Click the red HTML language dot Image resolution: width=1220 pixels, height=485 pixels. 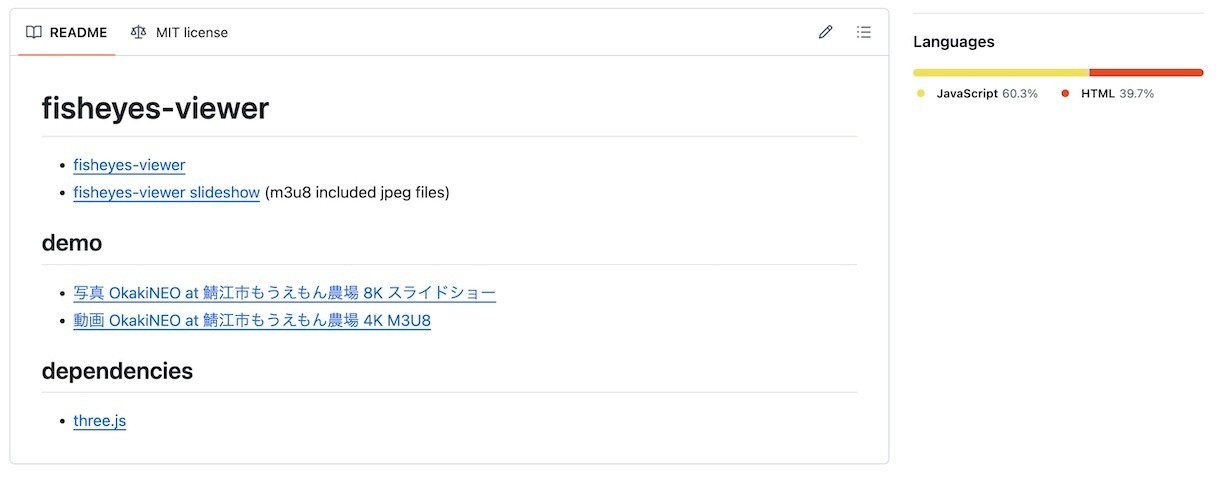point(1065,93)
